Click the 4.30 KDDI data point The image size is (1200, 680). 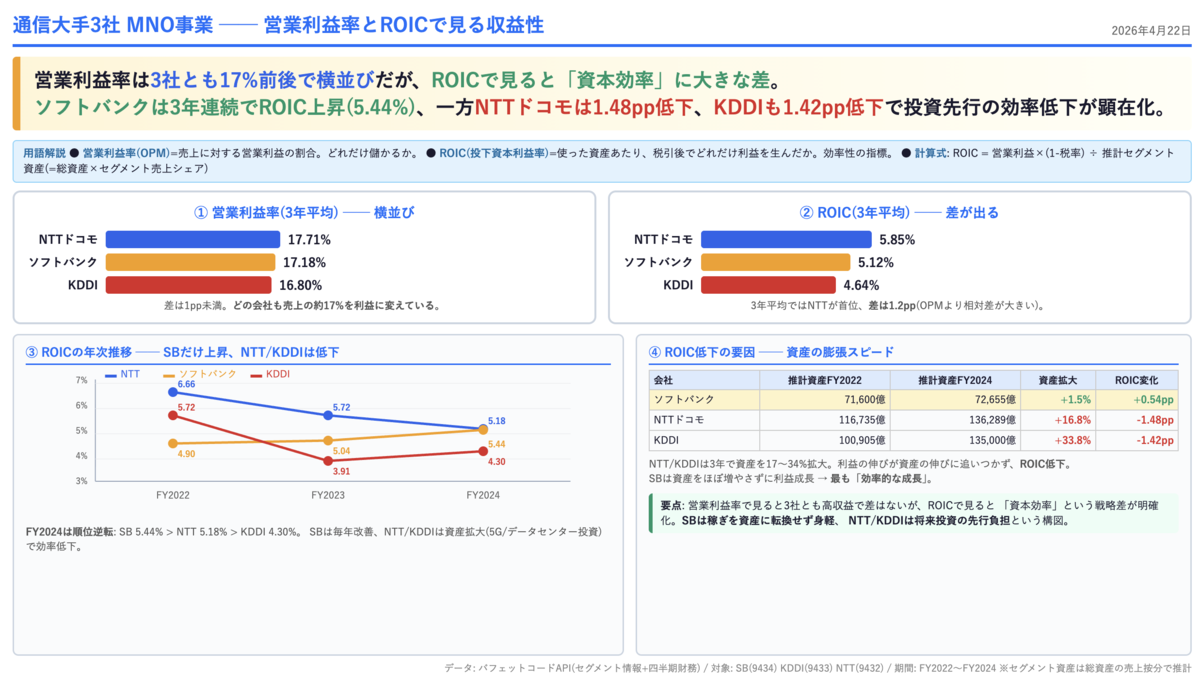[x=482, y=451]
